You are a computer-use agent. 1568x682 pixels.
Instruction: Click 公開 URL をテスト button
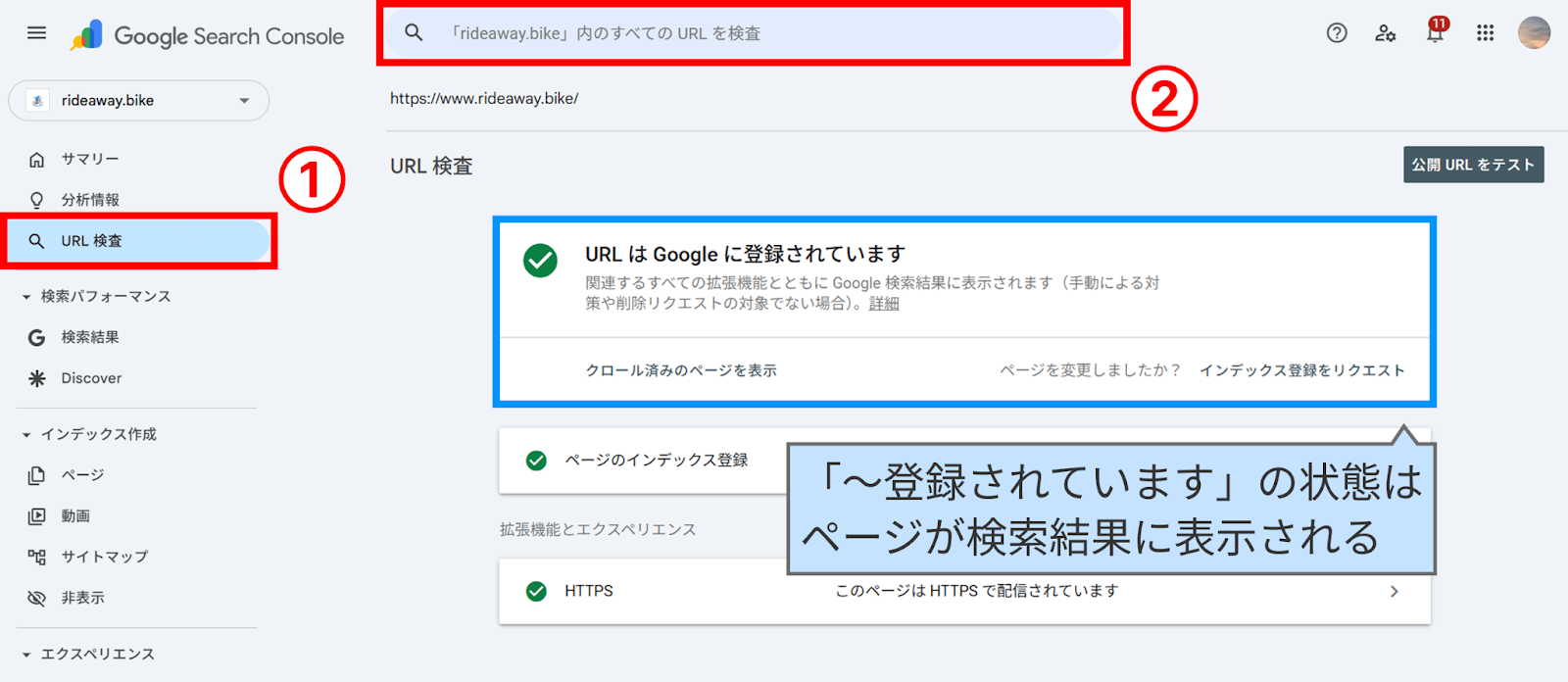(1473, 165)
